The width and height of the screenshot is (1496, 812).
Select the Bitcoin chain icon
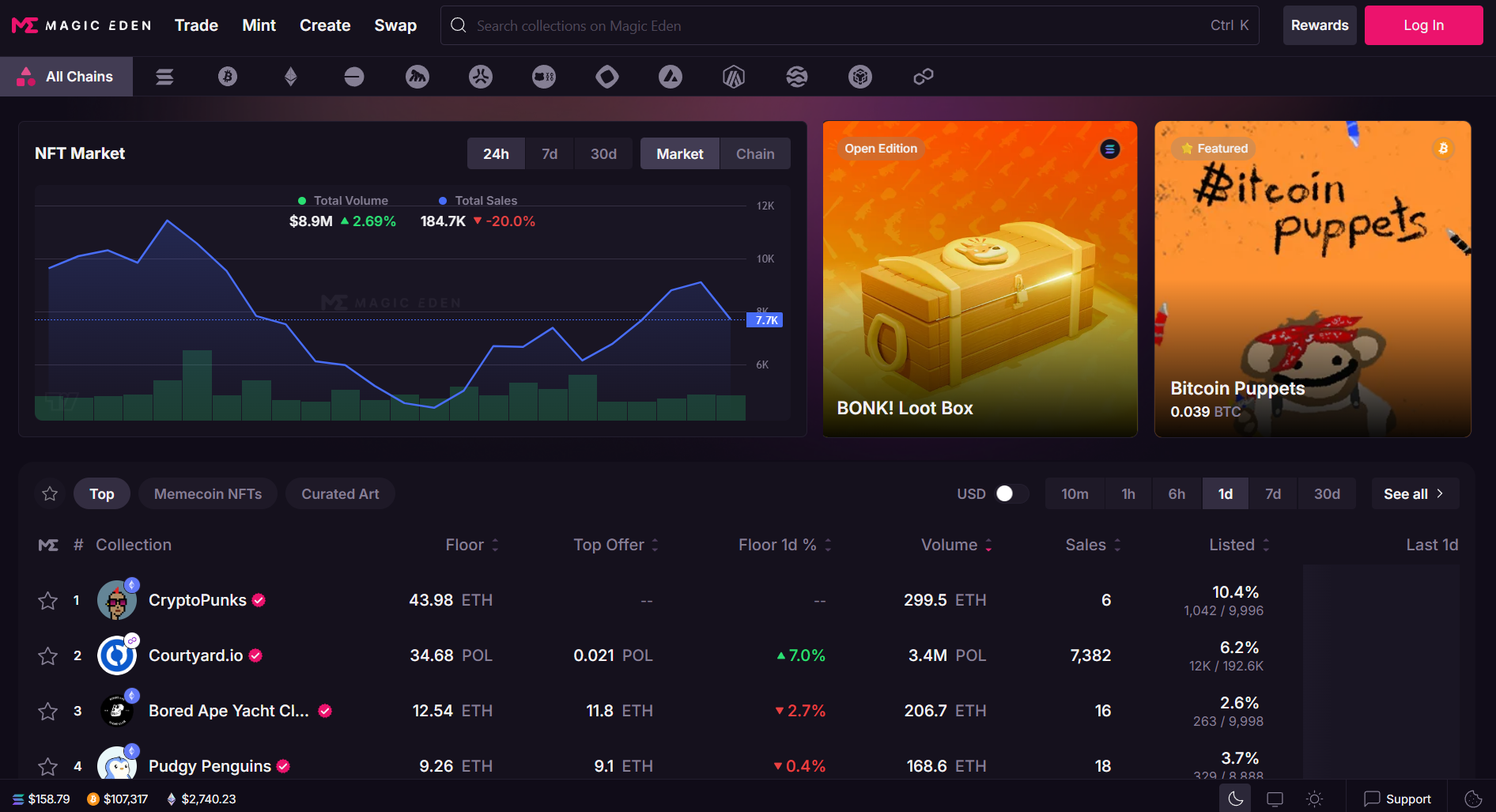point(228,77)
